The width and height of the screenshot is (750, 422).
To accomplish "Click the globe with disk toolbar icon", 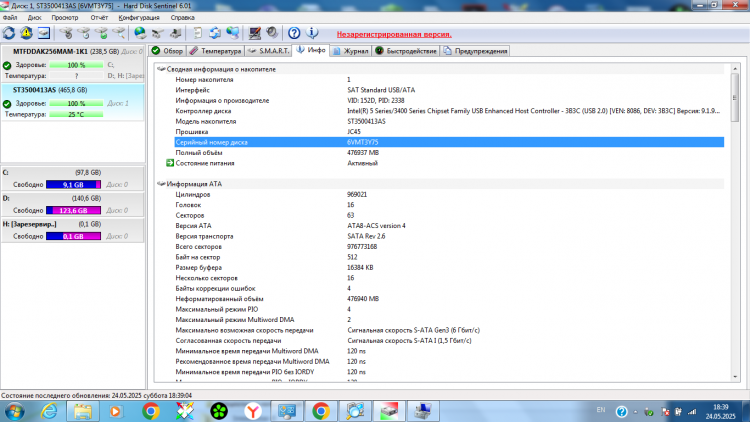I will point(140,33).
